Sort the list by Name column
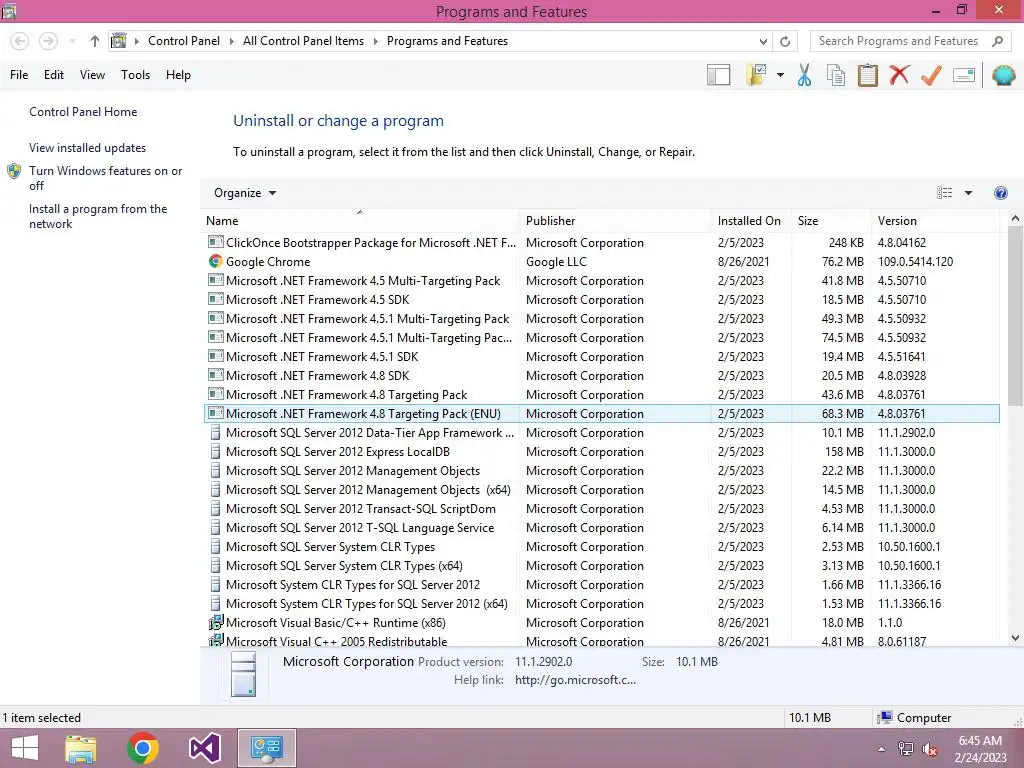 (x=360, y=221)
